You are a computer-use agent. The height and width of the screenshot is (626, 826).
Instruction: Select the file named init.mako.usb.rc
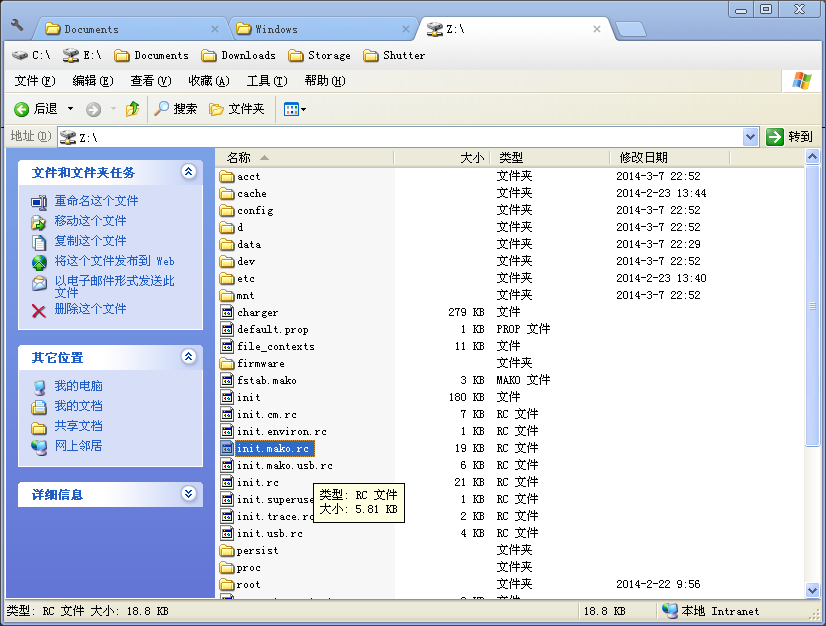pos(284,465)
